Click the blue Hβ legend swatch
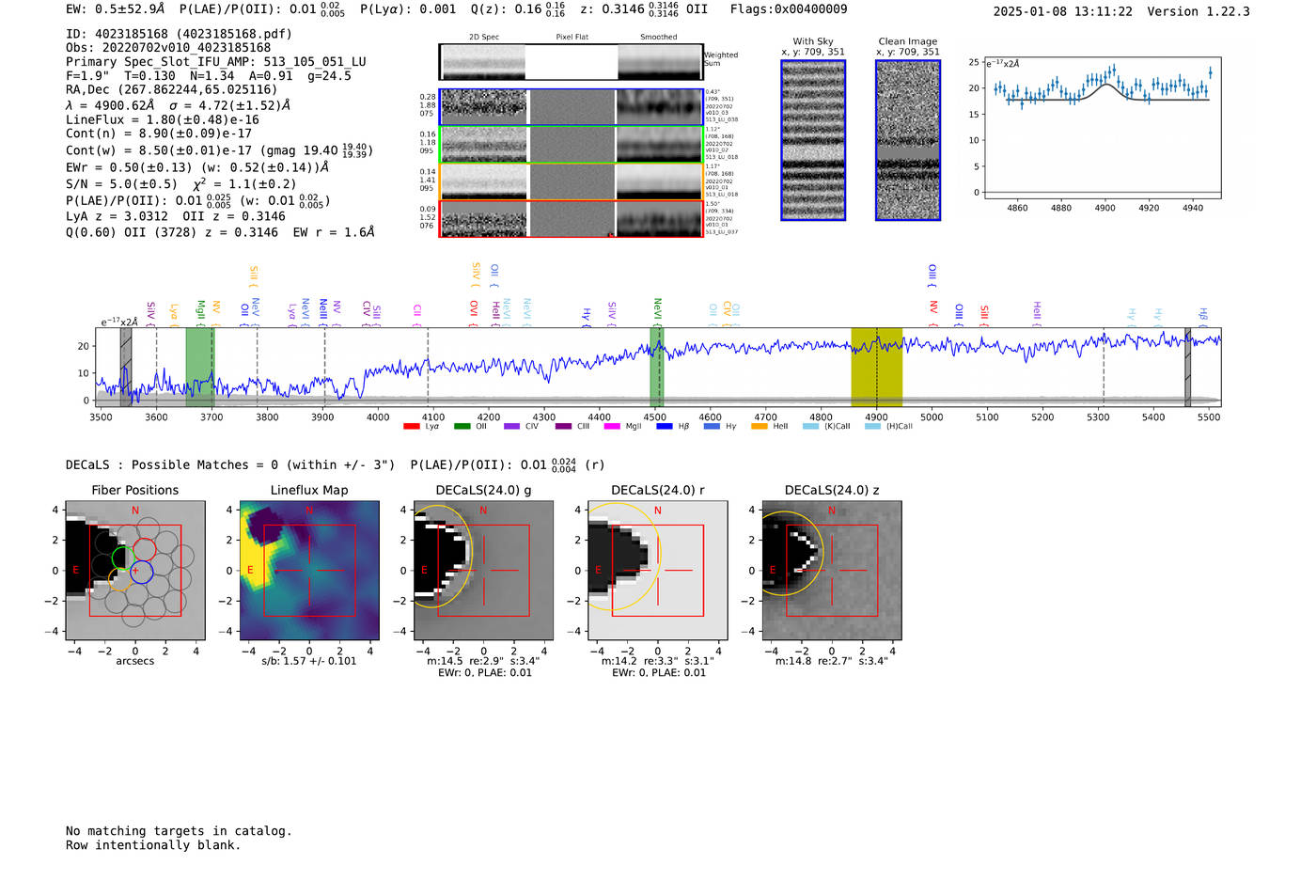The height and width of the screenshot is (896, 1316). [665, 426]
